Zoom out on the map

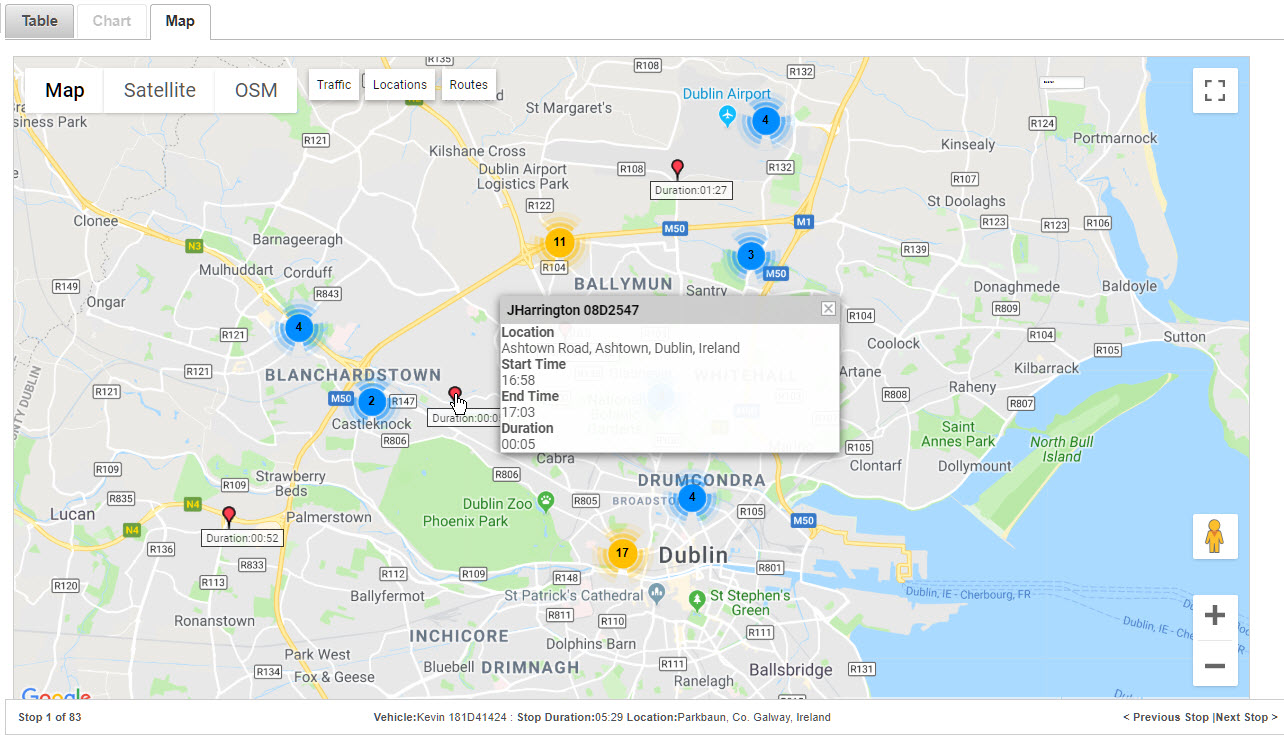point(1215,665)
